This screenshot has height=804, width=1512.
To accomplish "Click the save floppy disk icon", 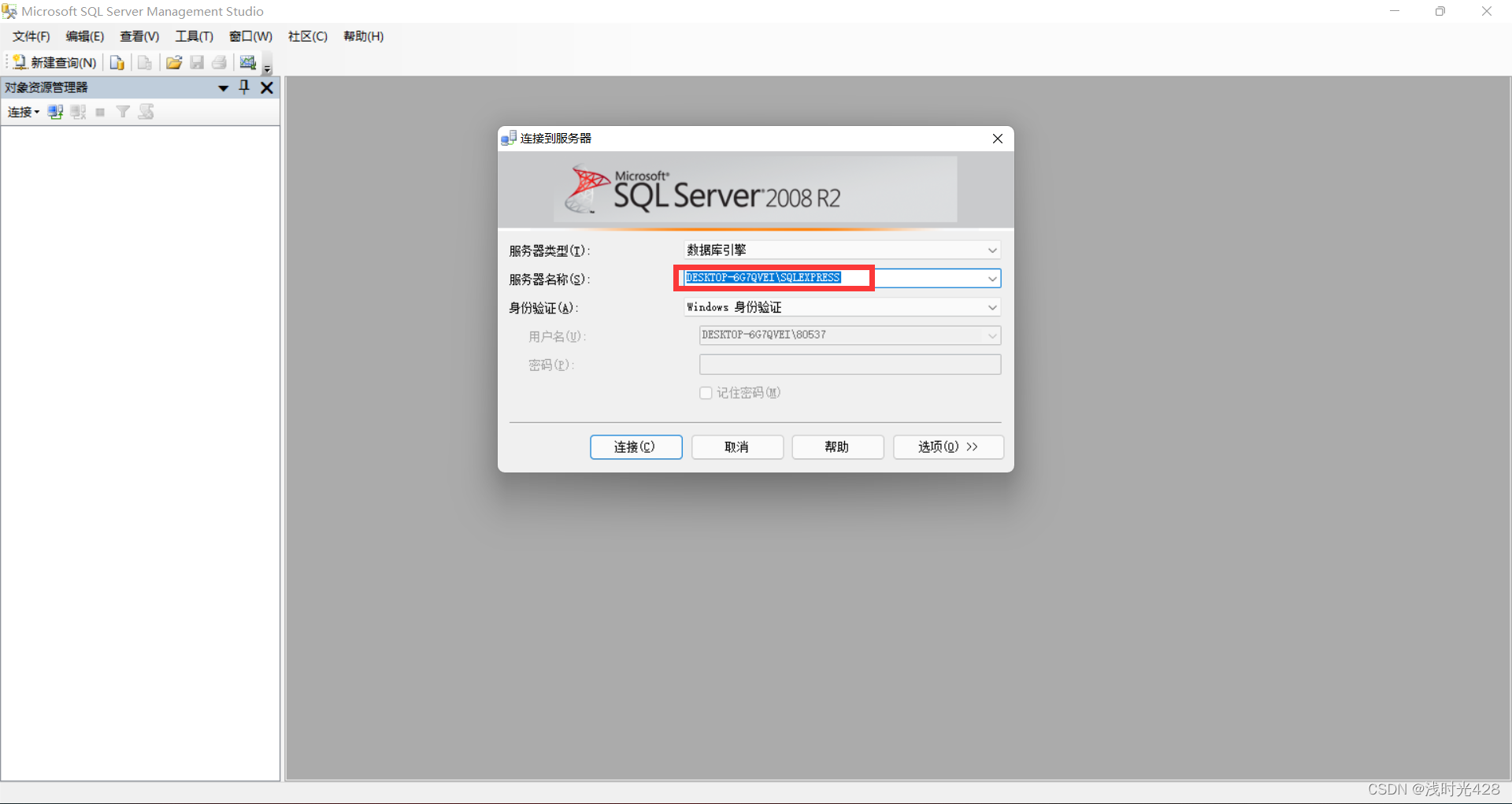I will click(197, 62).
